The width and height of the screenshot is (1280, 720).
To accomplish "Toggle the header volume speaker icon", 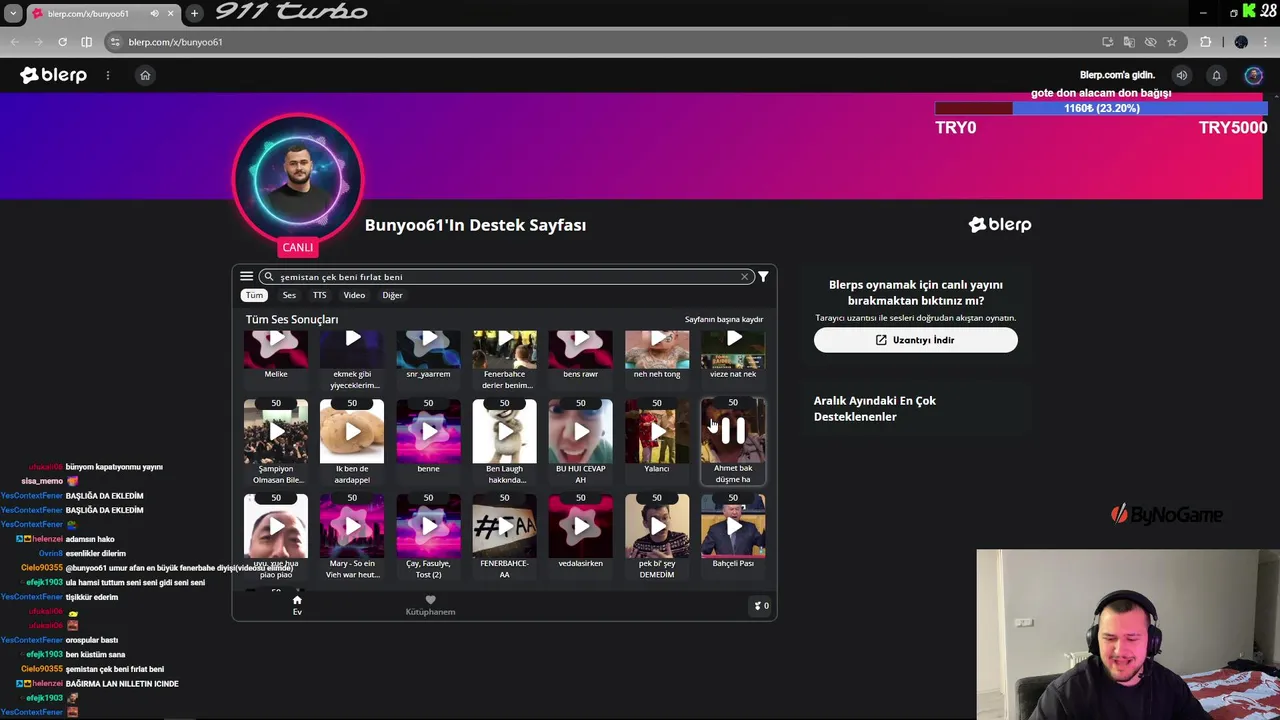I will tap(1182, 75).
